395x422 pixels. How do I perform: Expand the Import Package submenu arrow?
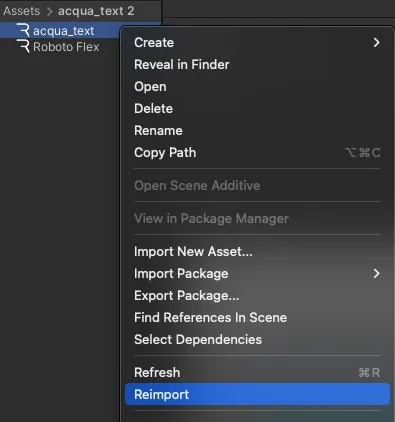point(376,273)
